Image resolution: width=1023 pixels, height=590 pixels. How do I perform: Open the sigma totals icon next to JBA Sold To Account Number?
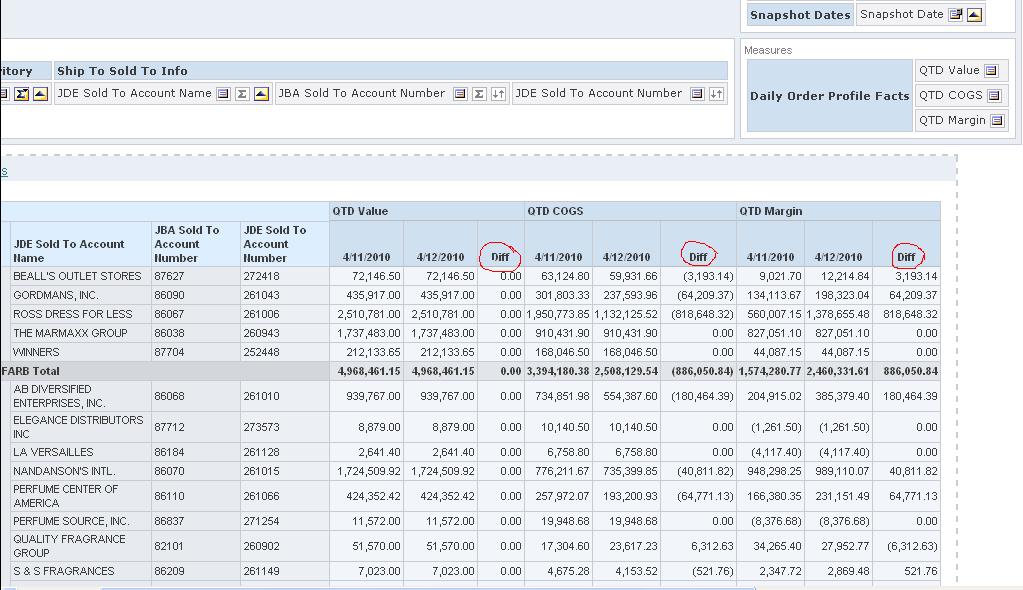click(x=477, y=93)
